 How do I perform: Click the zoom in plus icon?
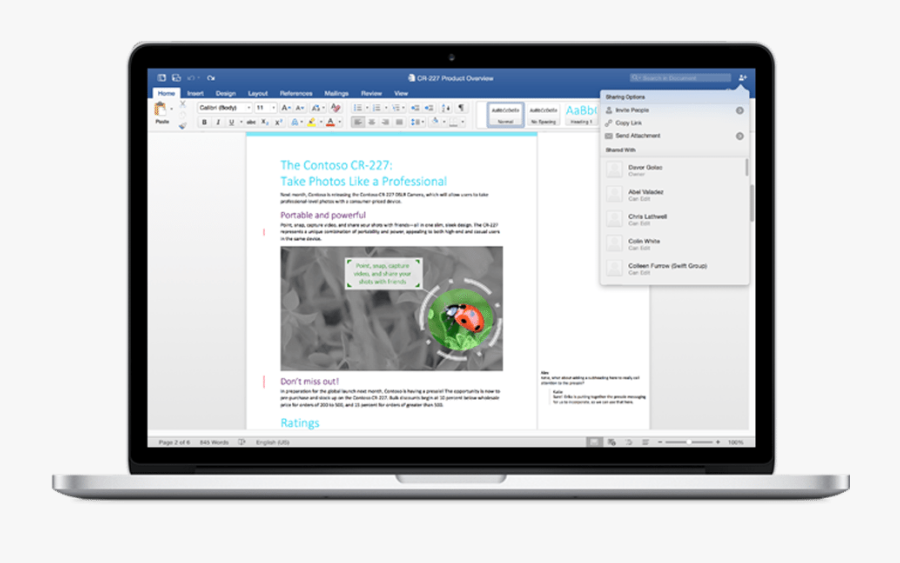click(718, 442)
